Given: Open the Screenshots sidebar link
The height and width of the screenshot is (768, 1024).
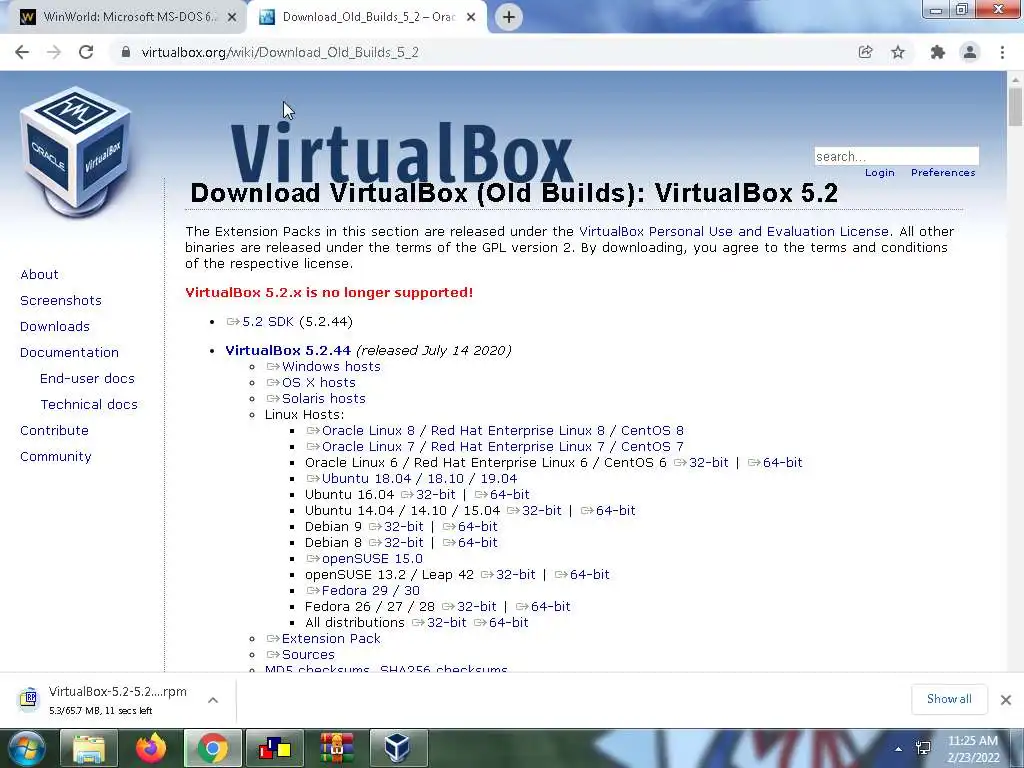Looking at the screenshot, I should tap(61, 300).
